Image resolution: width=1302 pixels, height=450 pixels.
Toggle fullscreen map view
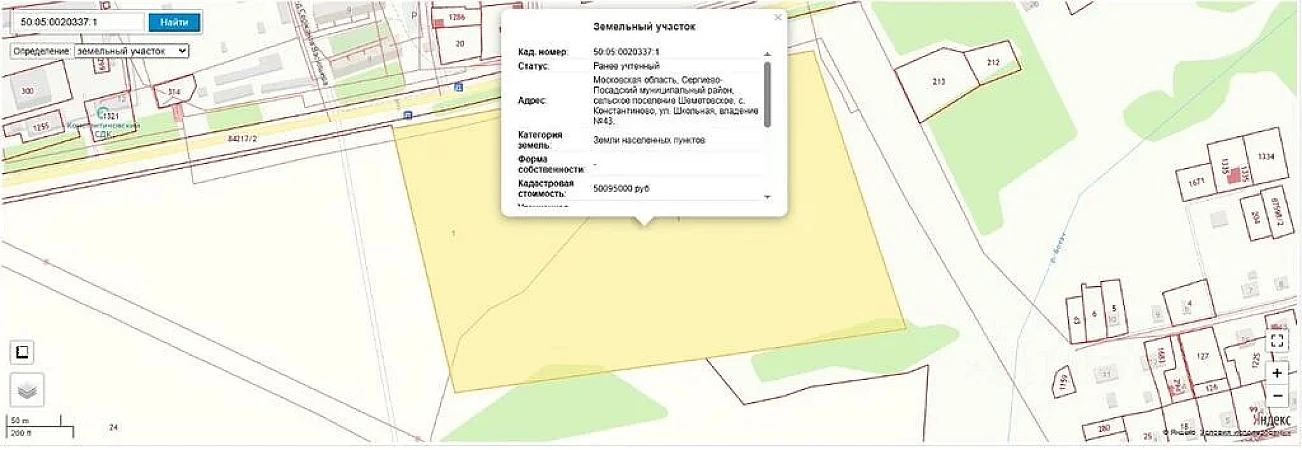coord(1277,341)
